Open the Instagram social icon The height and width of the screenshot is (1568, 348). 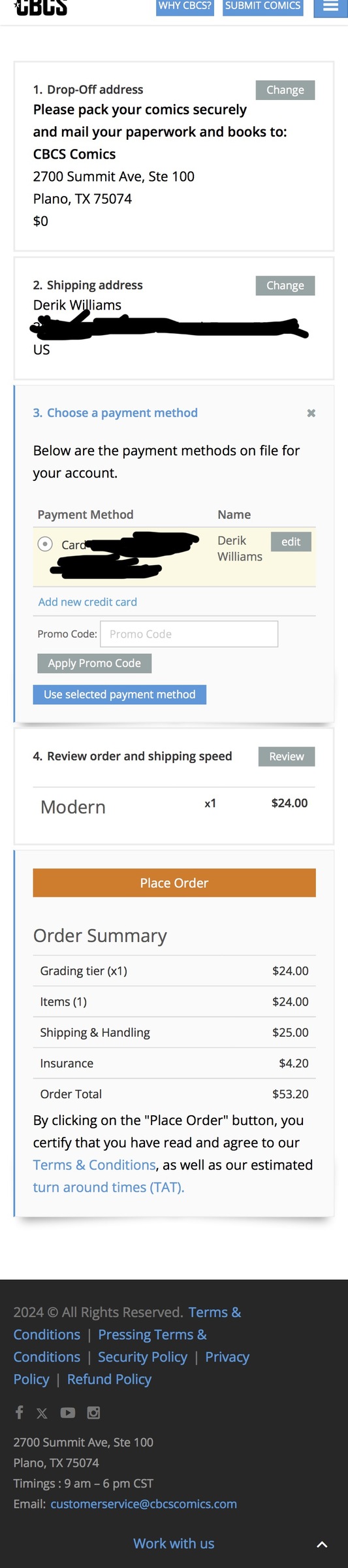(x=94, y=1413)
